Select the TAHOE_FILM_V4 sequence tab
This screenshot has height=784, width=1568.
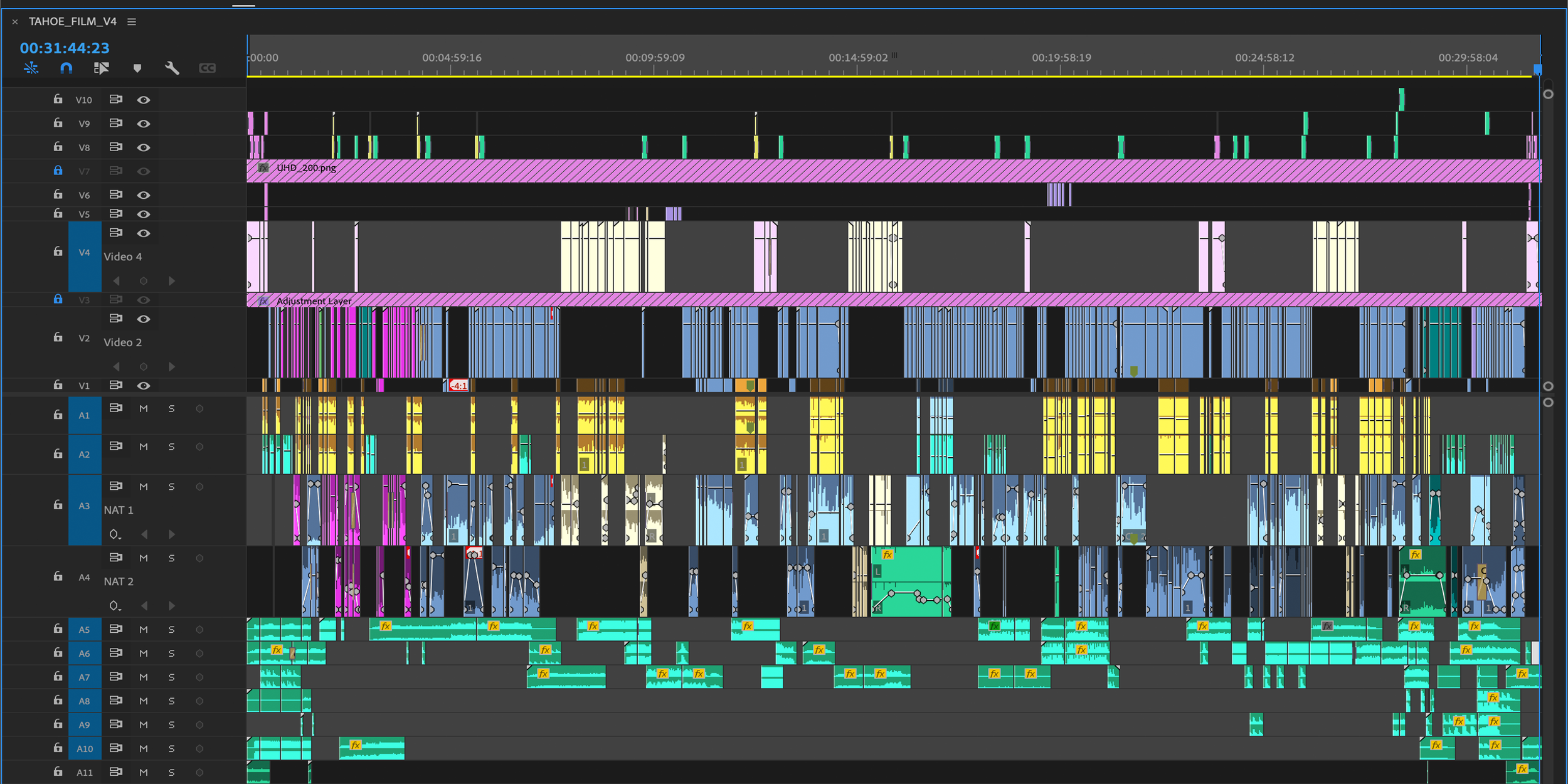coord(72,21)
